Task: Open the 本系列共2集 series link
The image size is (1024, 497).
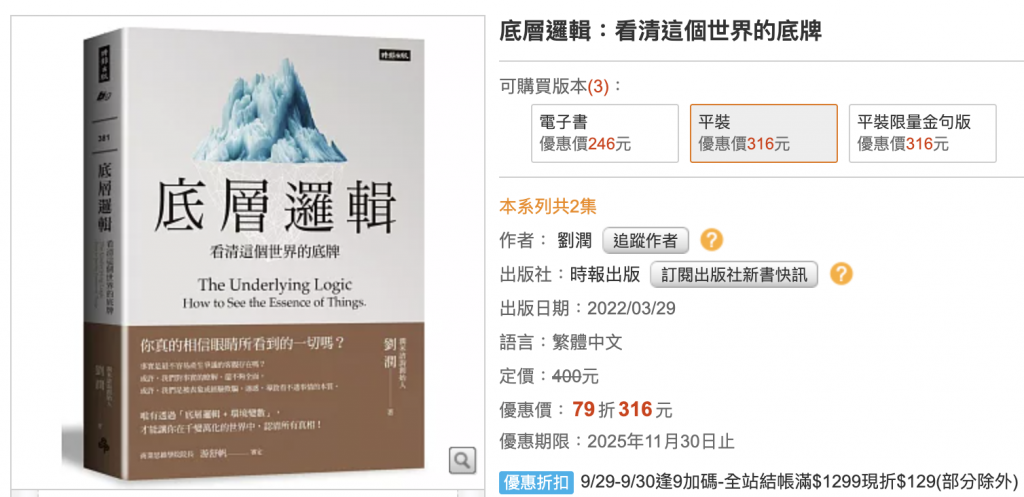Action: coord(548,207)
